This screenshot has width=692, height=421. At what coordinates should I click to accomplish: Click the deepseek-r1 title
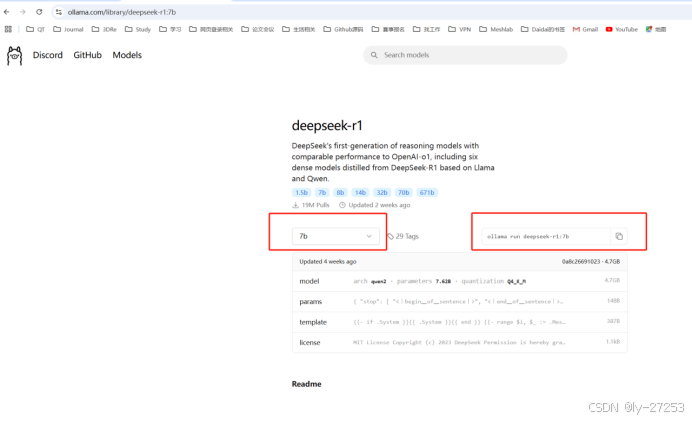pos(327,126)
